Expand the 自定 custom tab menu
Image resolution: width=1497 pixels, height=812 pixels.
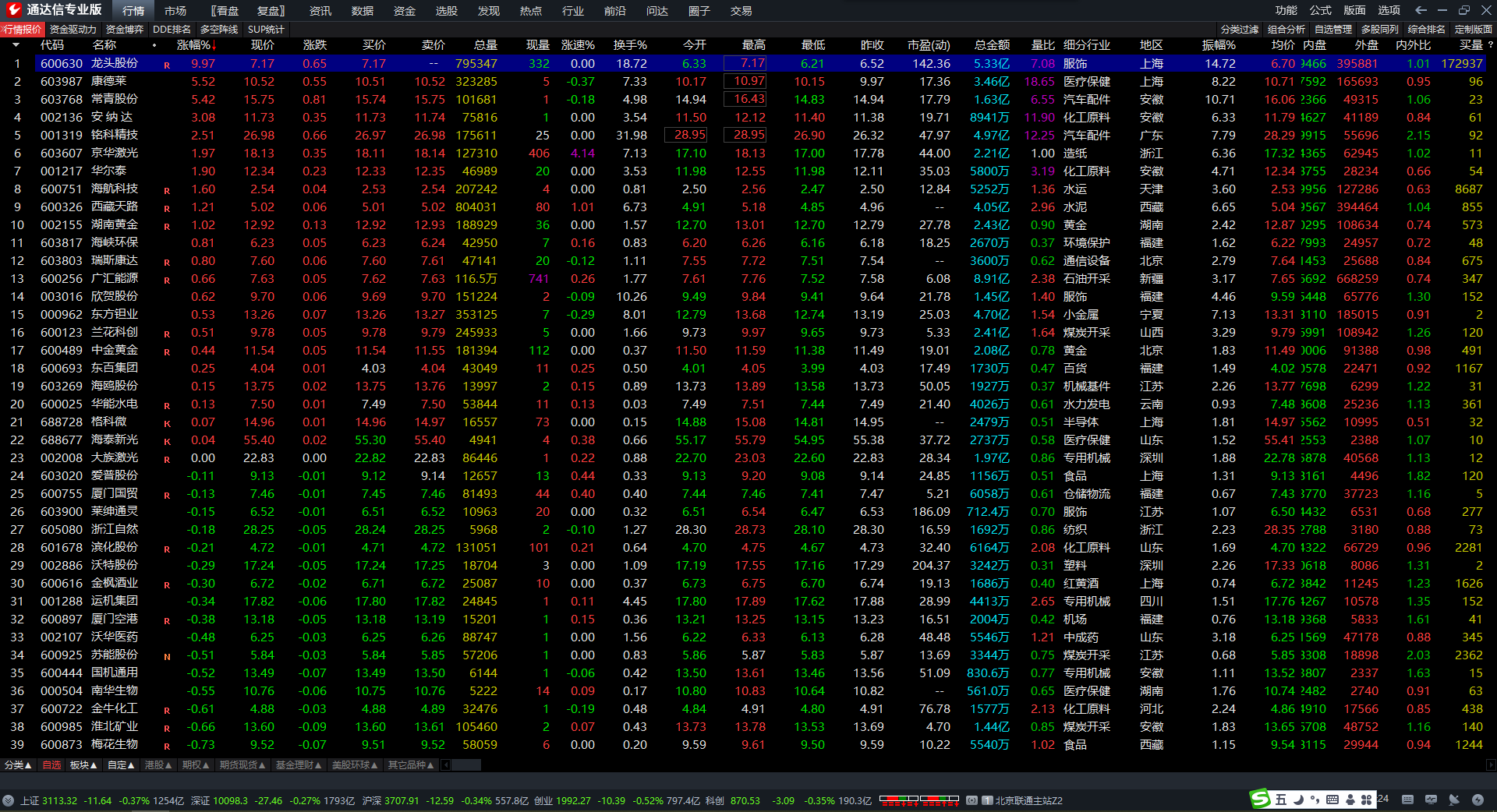[121, 765]
